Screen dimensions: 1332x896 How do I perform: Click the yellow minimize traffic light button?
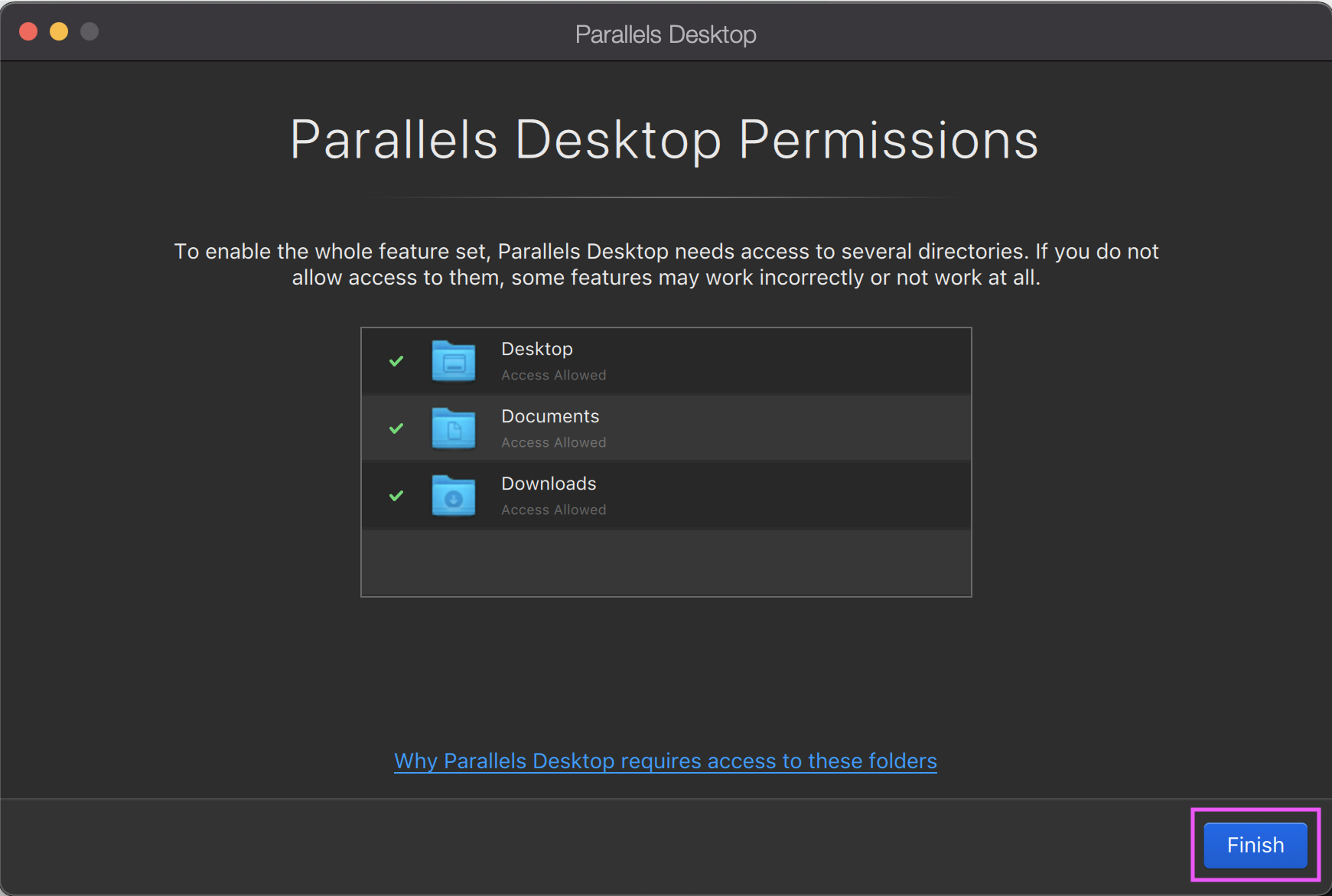(x=59, y=31)
